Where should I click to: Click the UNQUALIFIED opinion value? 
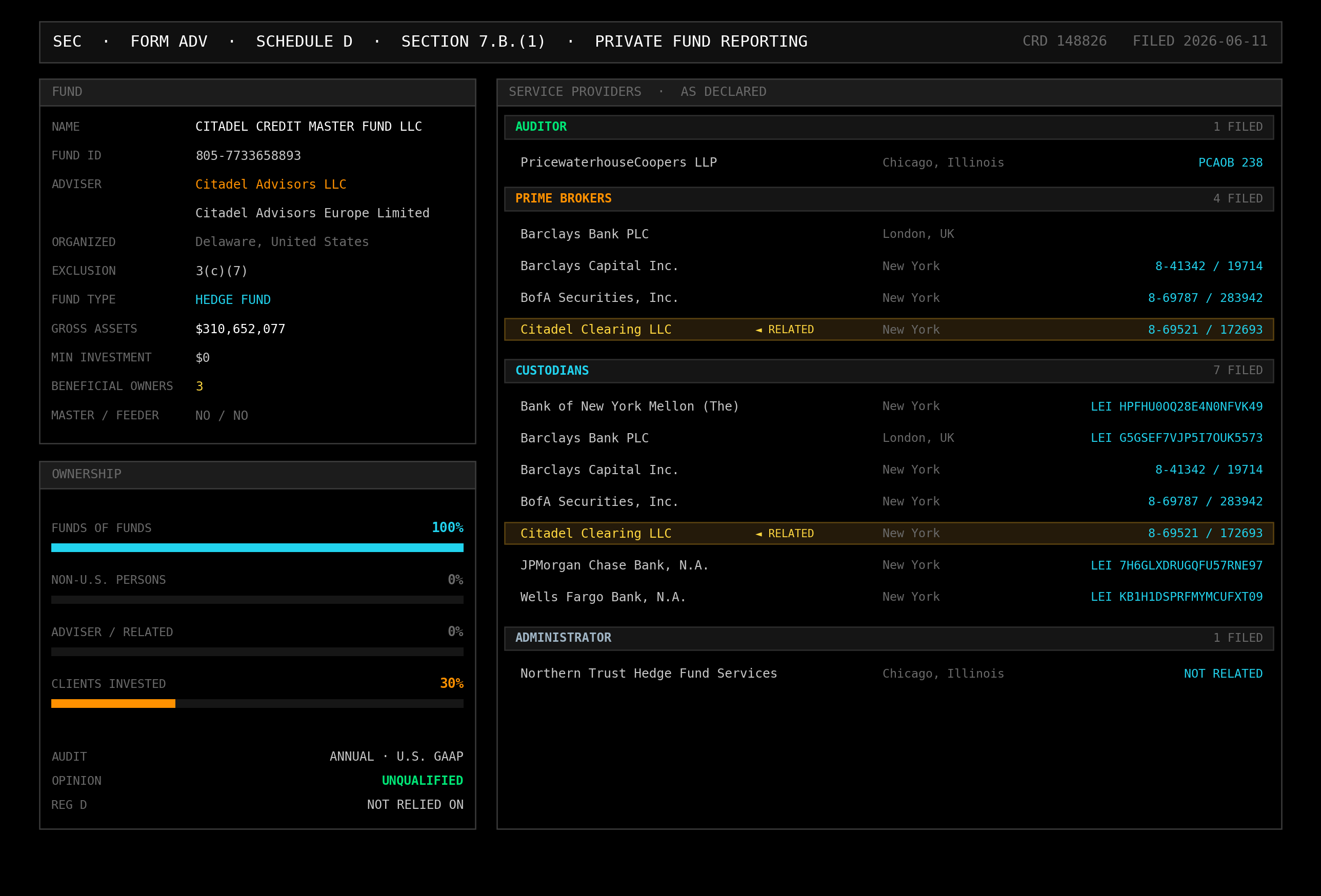[423, 781]
